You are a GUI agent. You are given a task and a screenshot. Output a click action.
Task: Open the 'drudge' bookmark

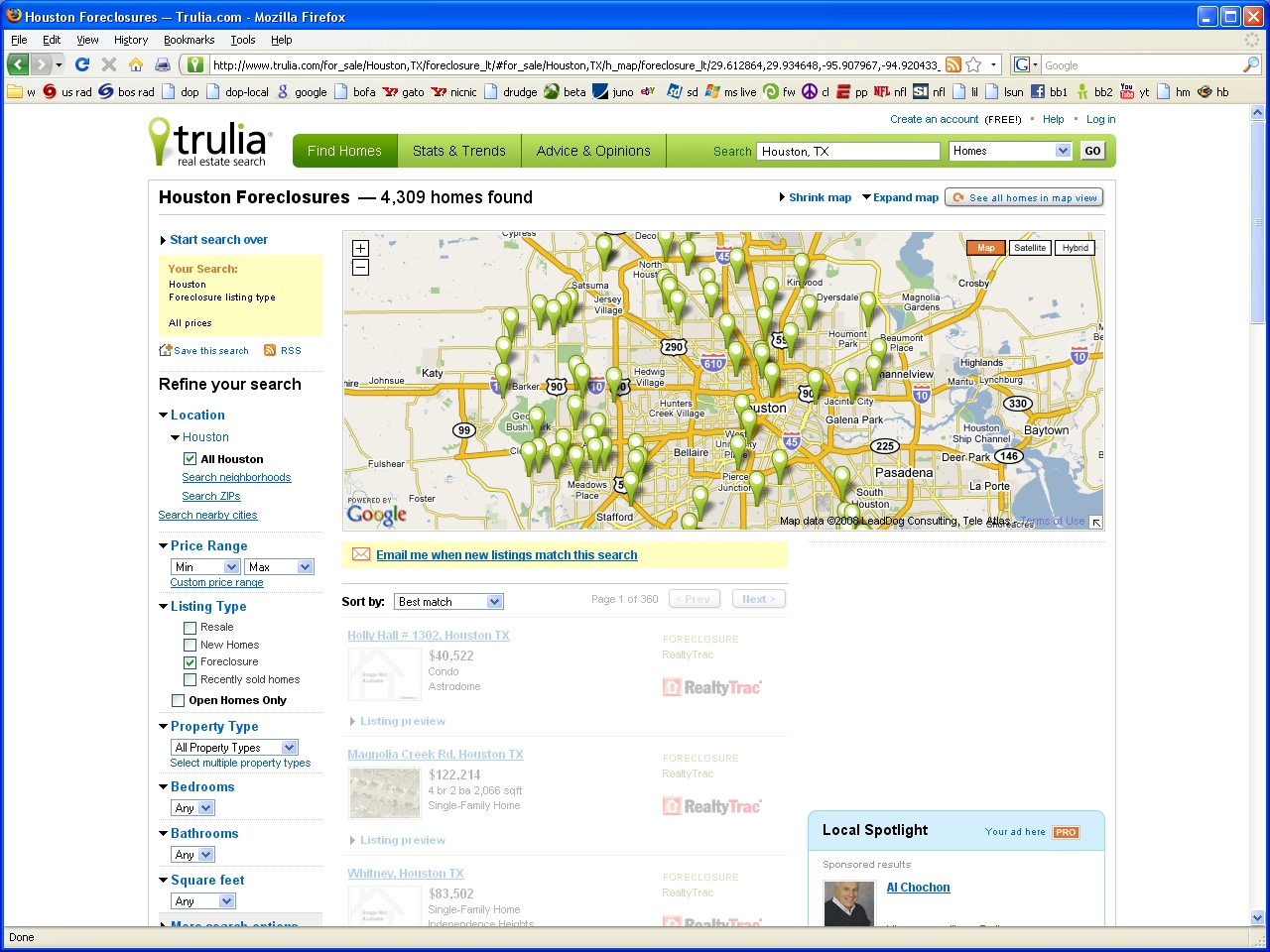pos(510,91)
